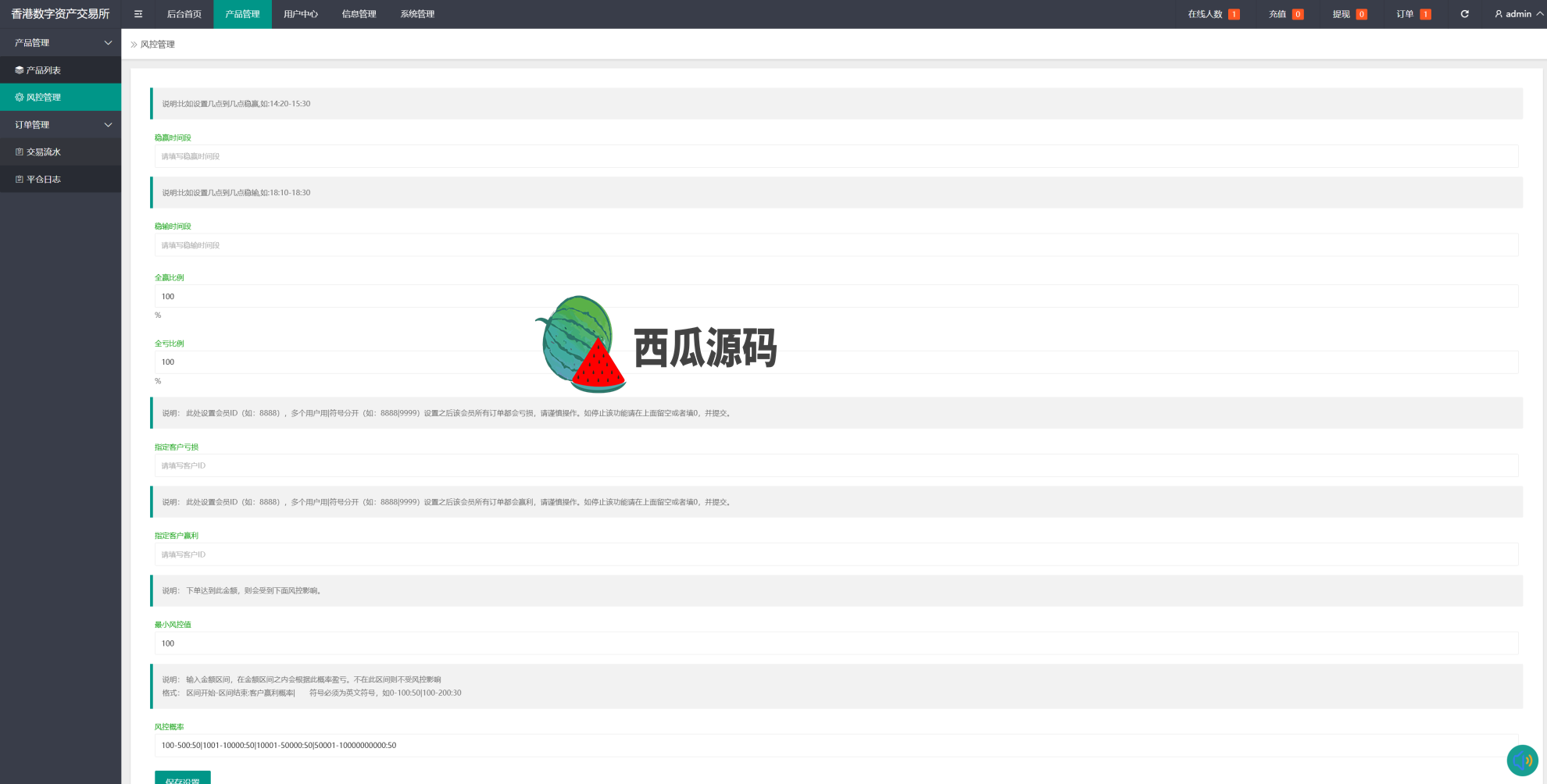Collapse the 产品管理 sidebar group
The width and height of the screenshot is (1547, 784).
[60, 43]
